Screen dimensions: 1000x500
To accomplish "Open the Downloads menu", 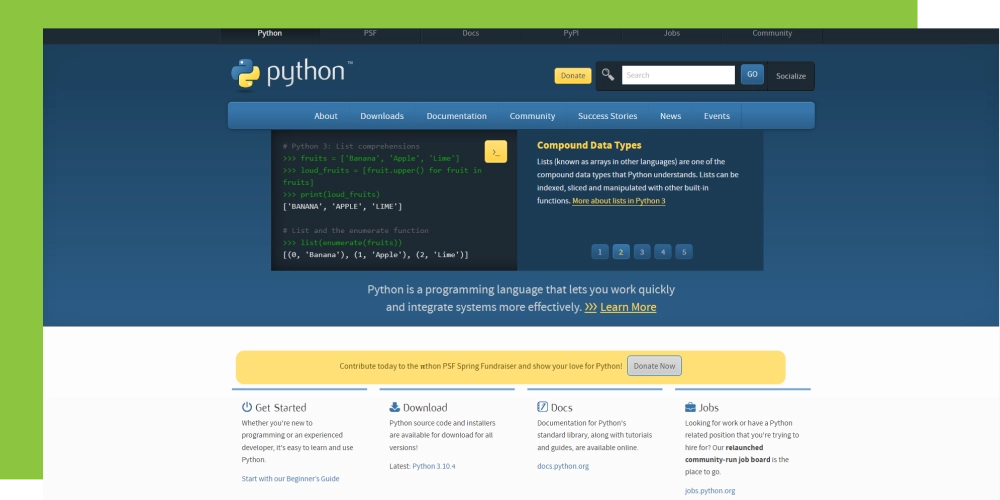I will pyautogui.click(x=382, y=116).
